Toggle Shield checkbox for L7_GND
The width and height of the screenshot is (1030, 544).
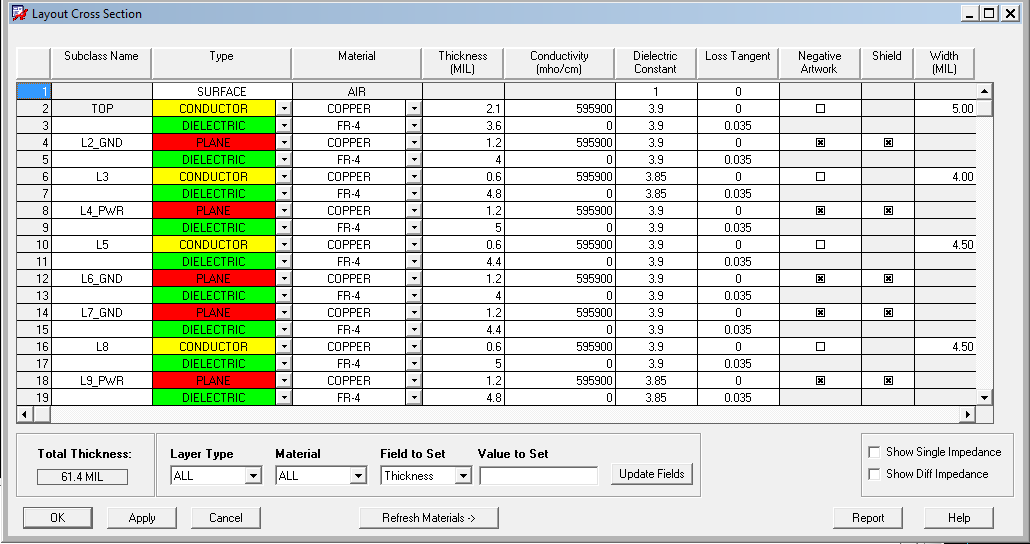888,313
